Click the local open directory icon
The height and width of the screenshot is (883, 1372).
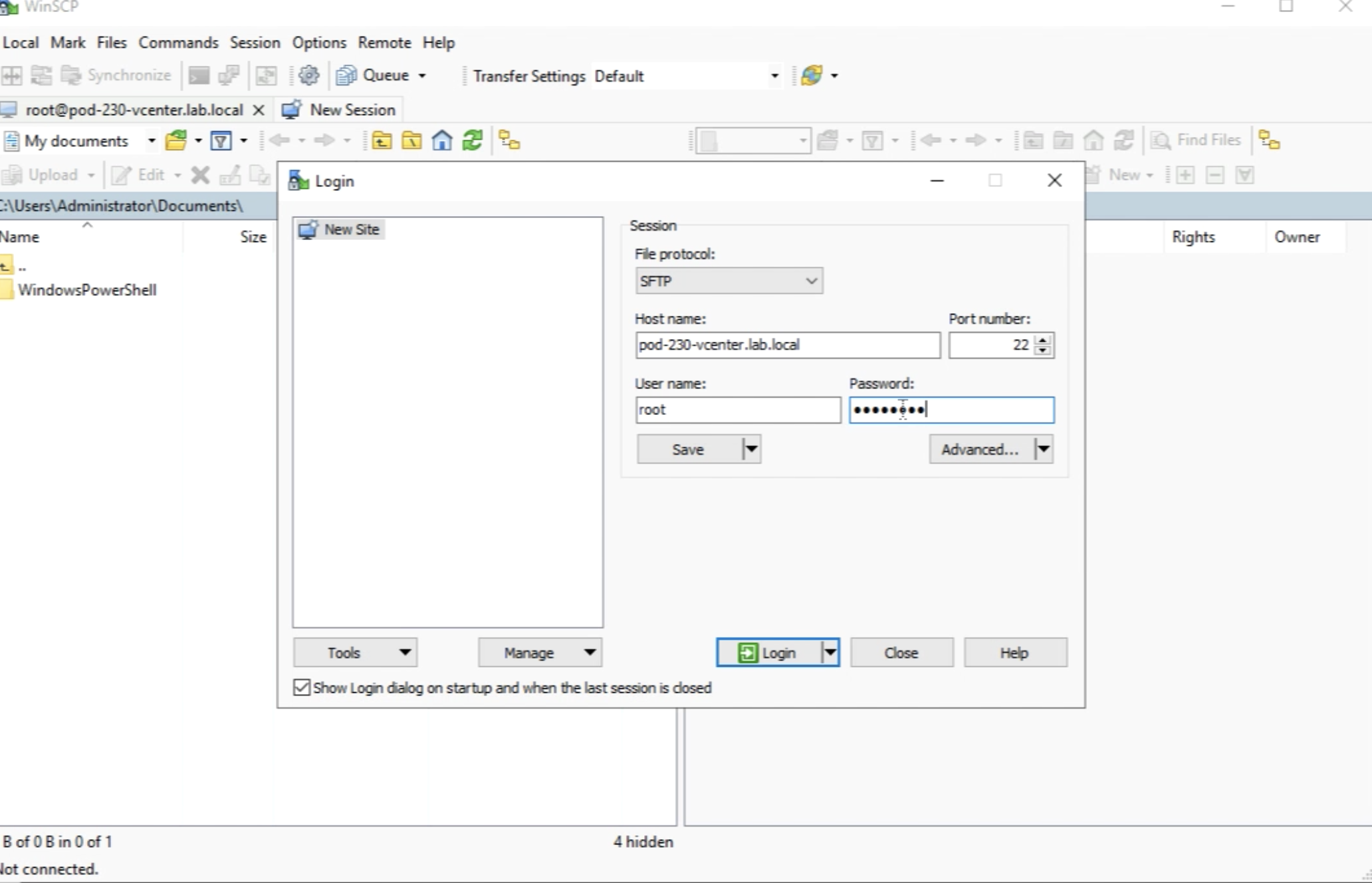click(x=176, y=140)
